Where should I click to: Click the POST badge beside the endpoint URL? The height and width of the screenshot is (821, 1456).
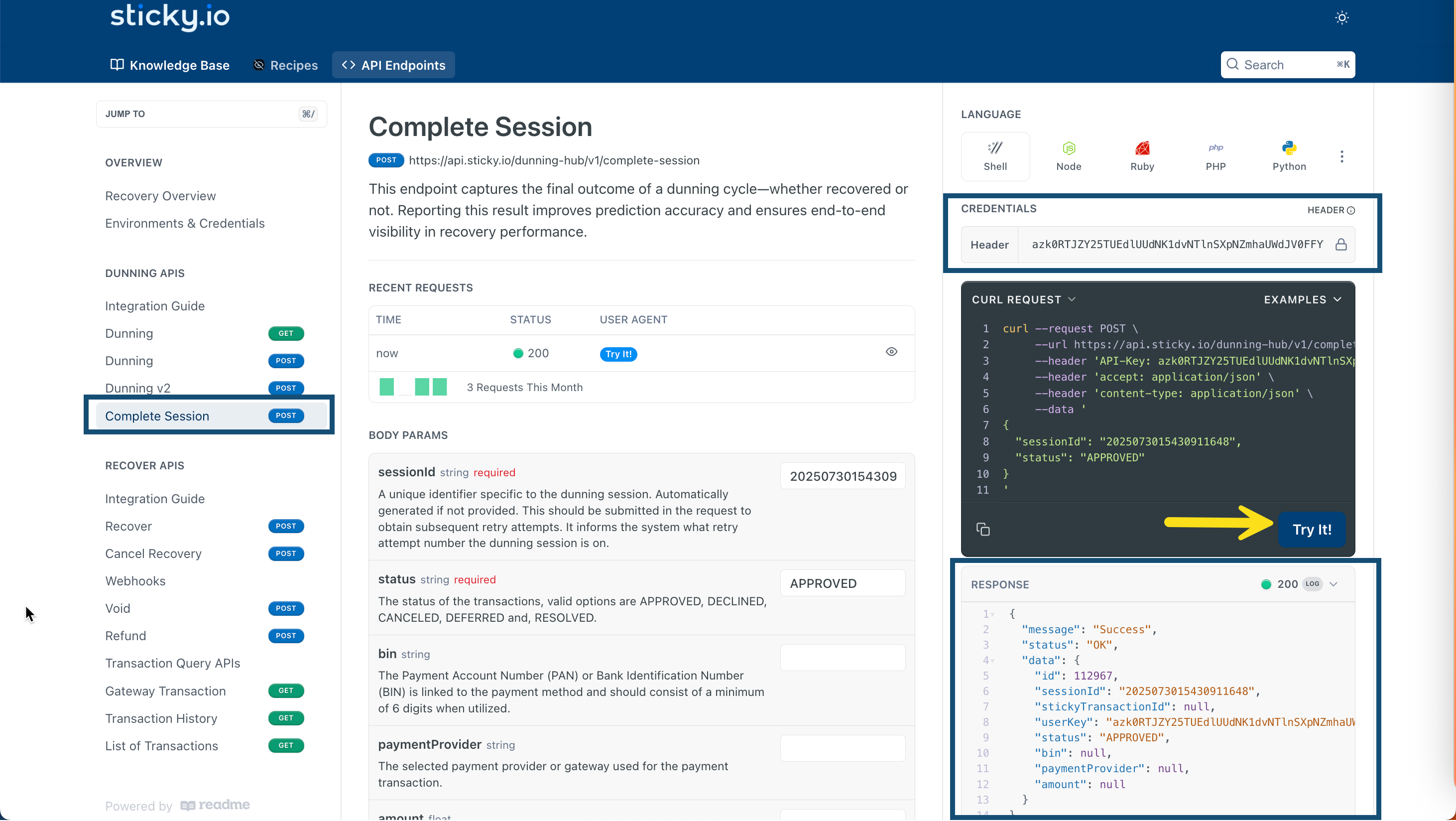point(386,160)
